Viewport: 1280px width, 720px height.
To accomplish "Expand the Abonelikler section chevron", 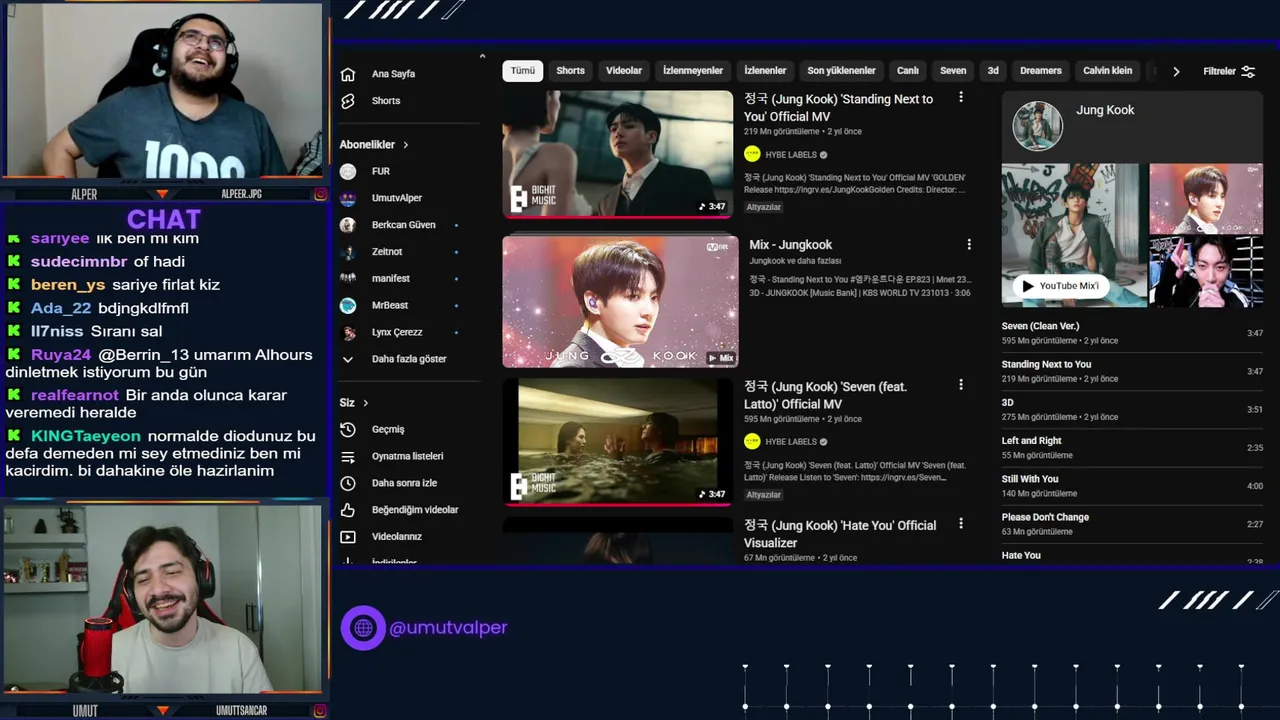I will (405, 145).
